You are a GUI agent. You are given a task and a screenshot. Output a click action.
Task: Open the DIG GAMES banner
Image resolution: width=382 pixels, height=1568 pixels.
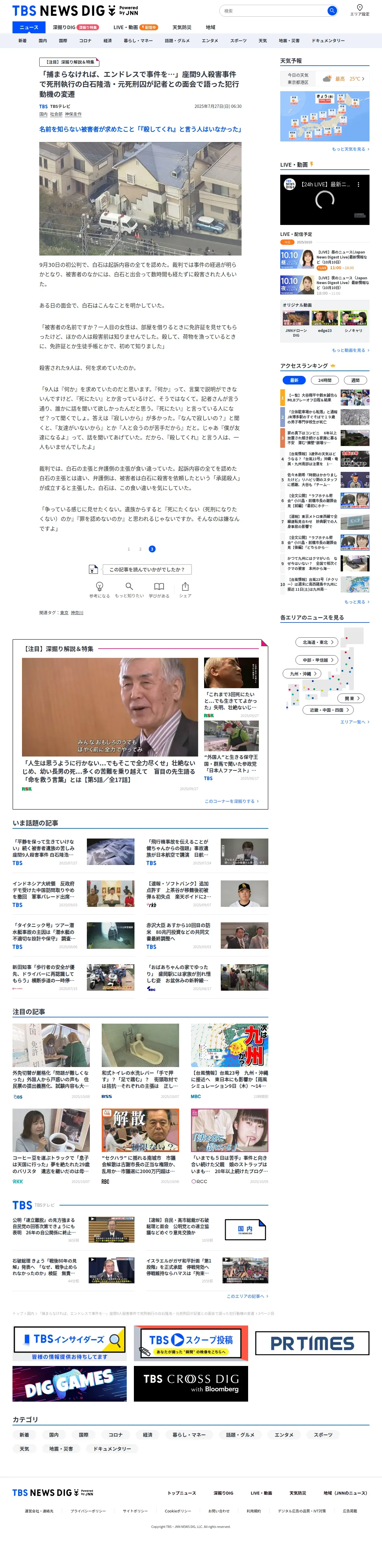point(69,1383)
